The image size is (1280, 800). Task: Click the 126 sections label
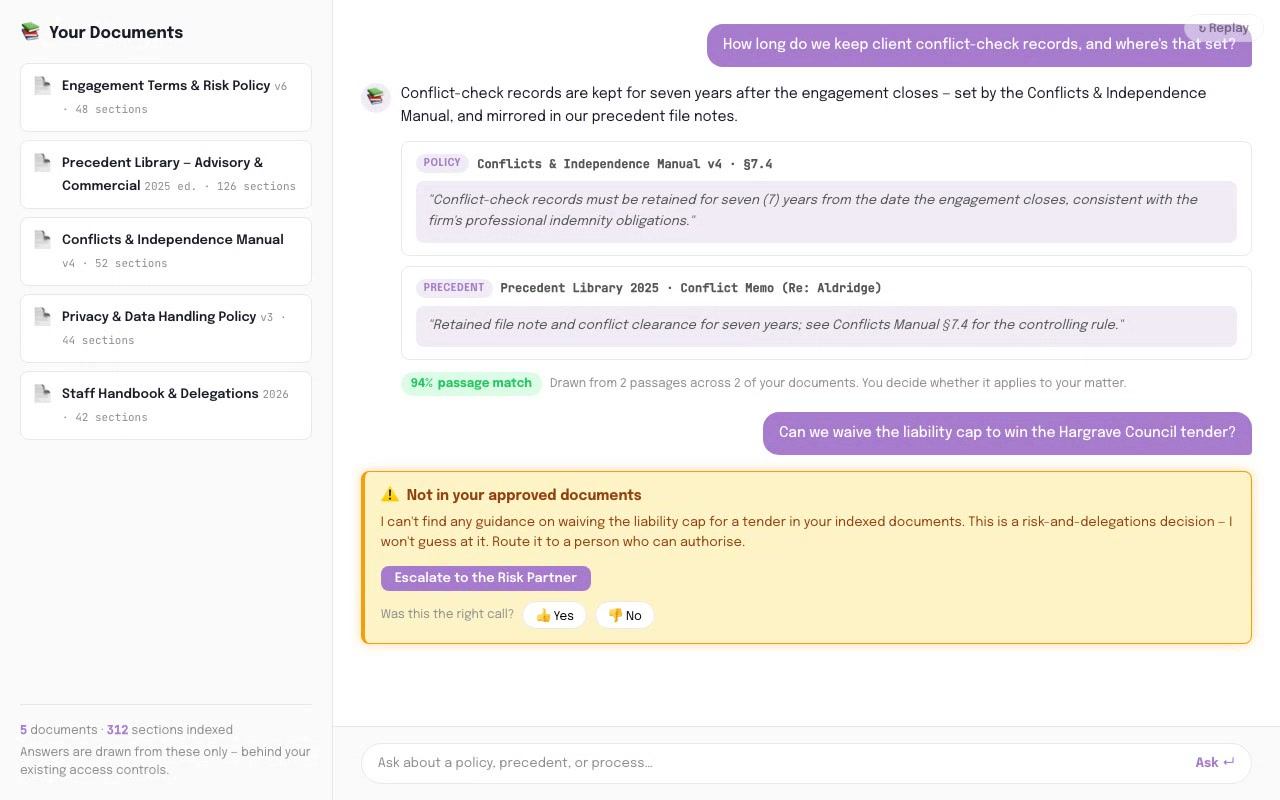tap(256, 186)
